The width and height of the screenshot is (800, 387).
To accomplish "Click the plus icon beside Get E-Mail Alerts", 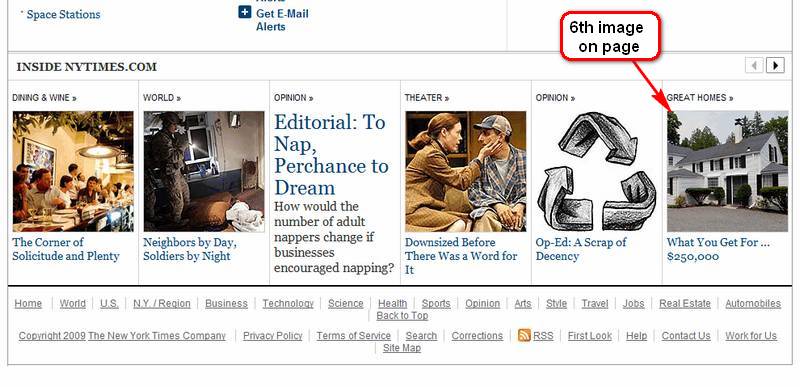I will point(244,12).
